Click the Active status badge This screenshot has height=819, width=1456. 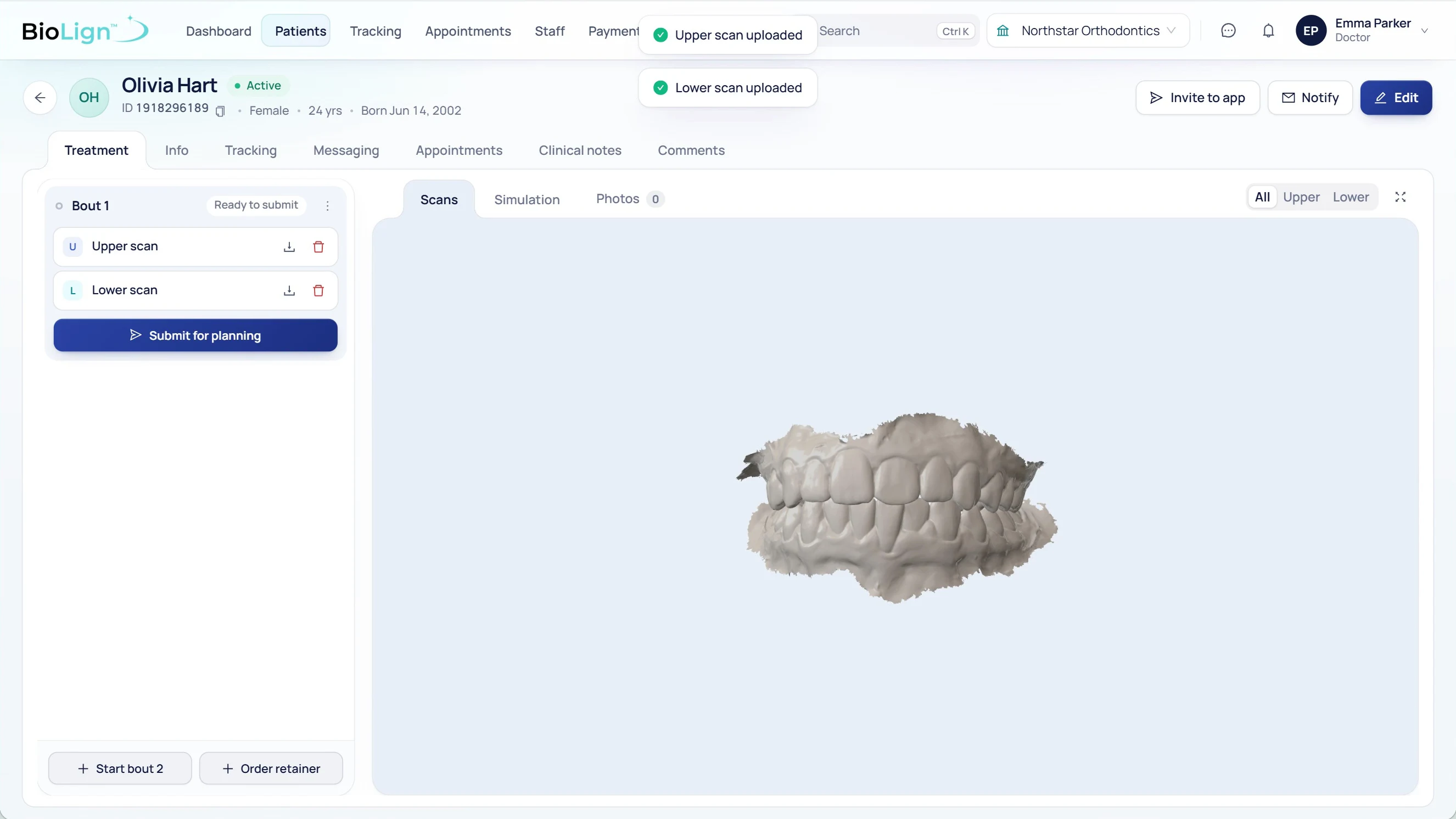point(258,85)
